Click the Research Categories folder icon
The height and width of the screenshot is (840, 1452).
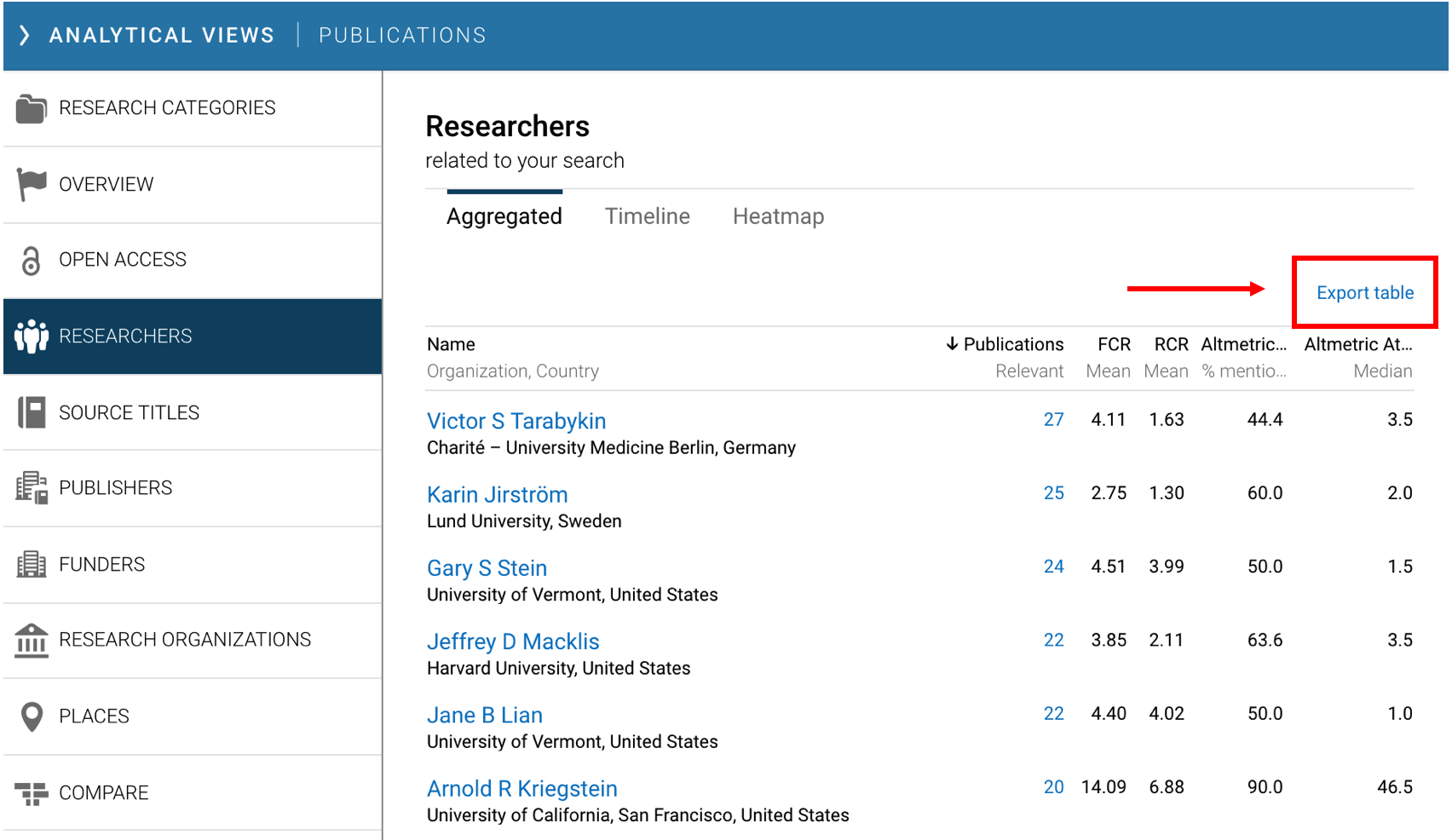32,108
